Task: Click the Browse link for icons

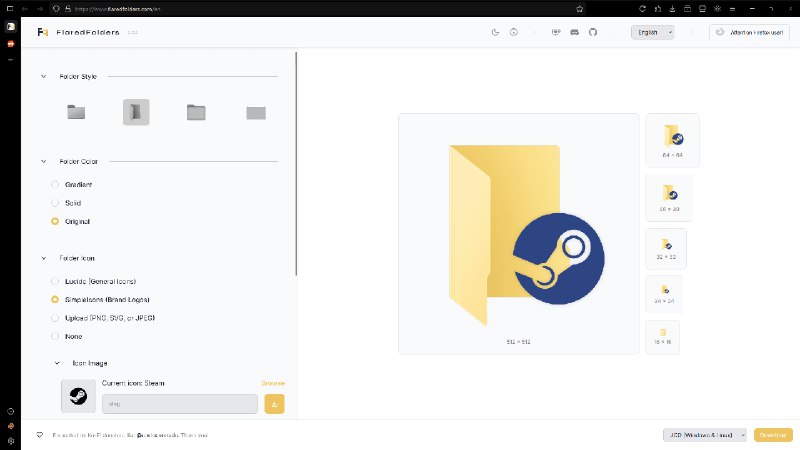Action: tap(273, 383)
